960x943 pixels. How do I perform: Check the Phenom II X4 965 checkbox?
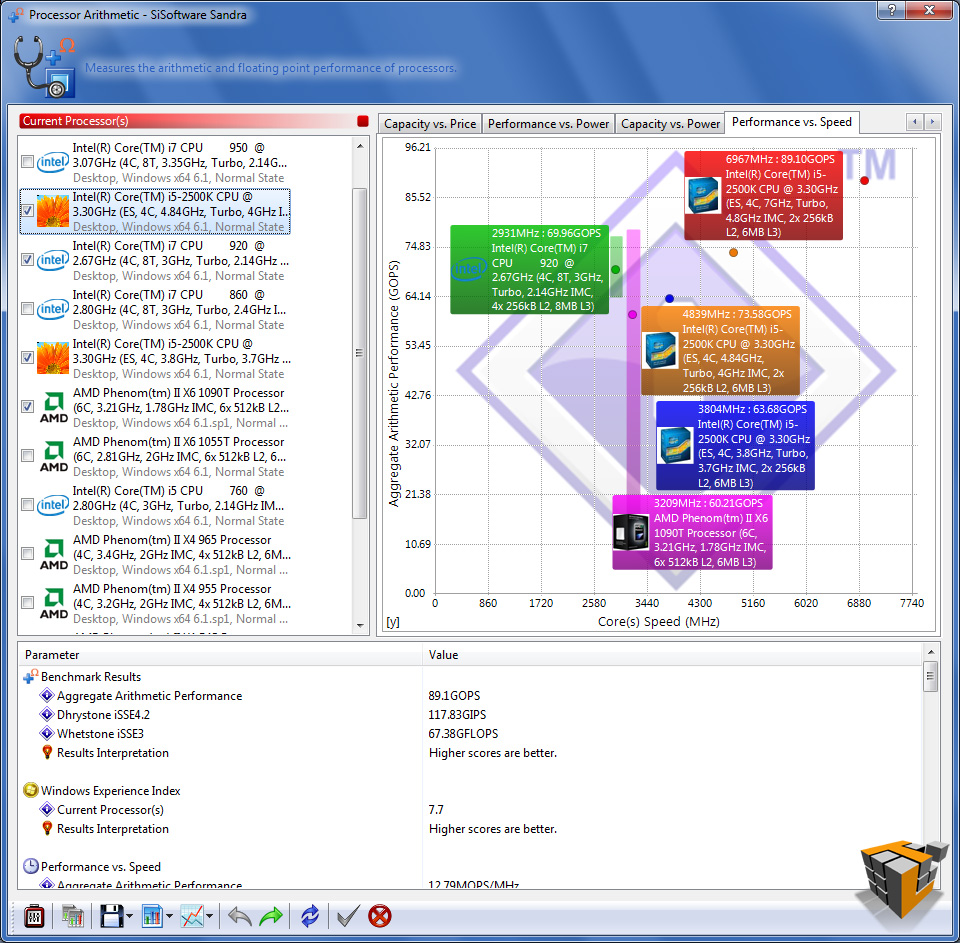click(27, 554)
